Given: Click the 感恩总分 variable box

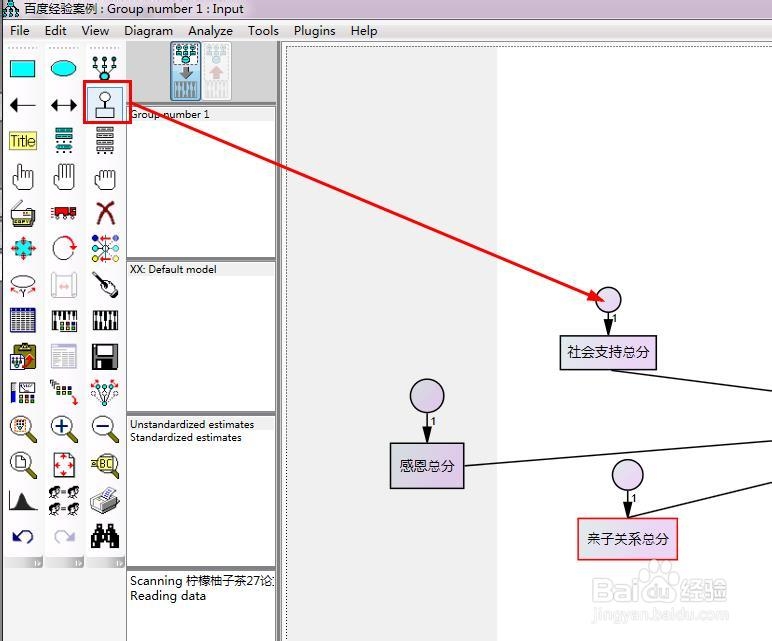Looking at the screenshot, I should pos(427,466).
